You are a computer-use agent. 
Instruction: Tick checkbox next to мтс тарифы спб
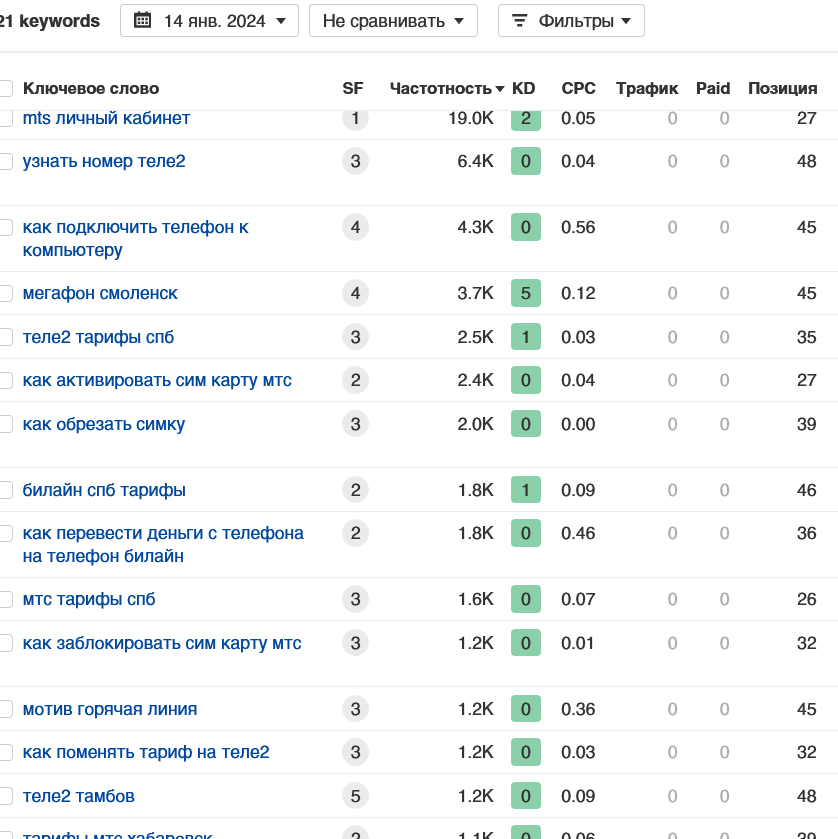click(5, 599)
